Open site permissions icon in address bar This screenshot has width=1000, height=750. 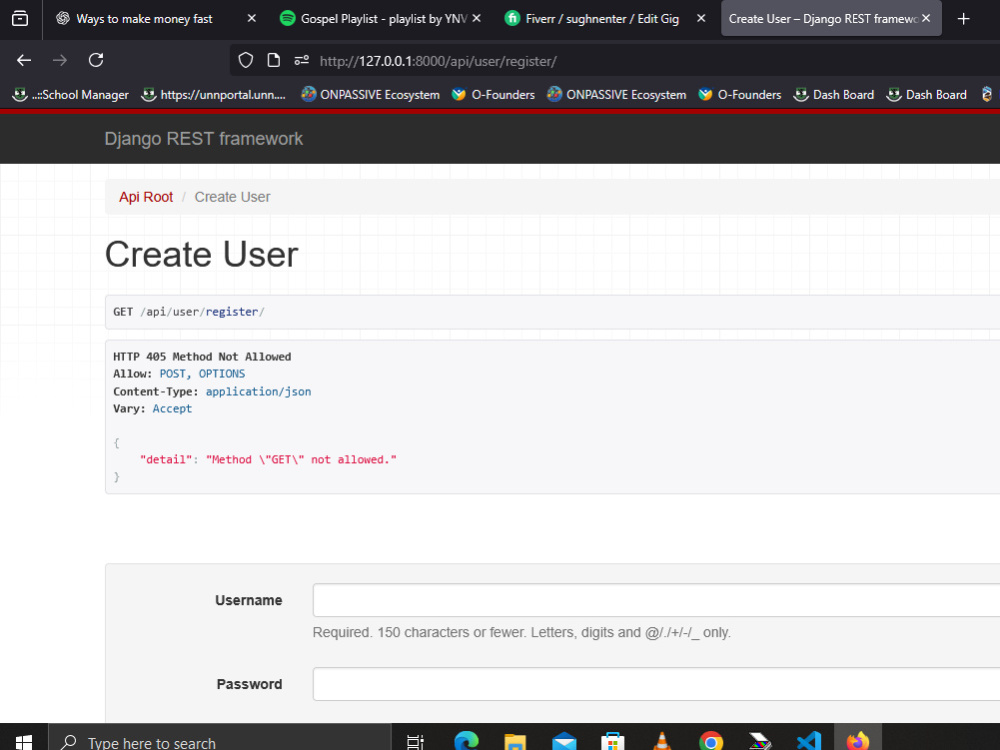(x=302, y=61)
